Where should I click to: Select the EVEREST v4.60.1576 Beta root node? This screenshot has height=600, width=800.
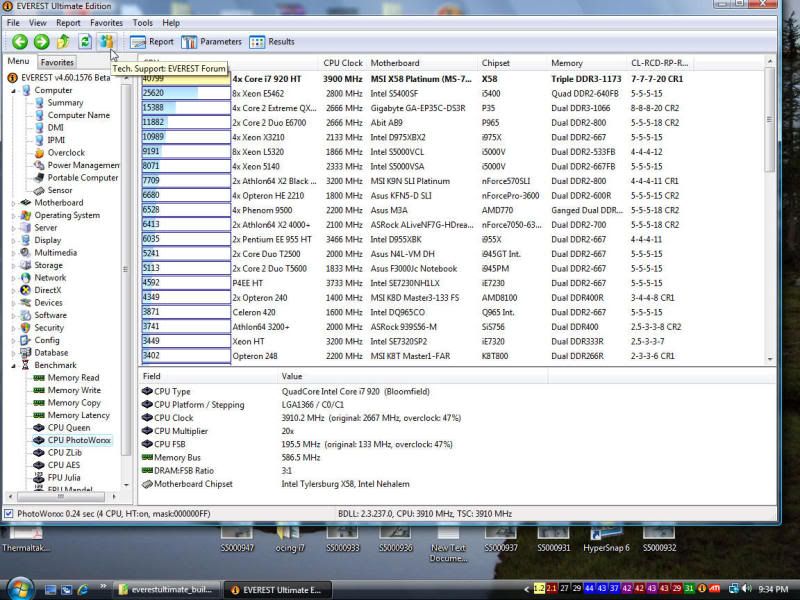pos(65,78)
